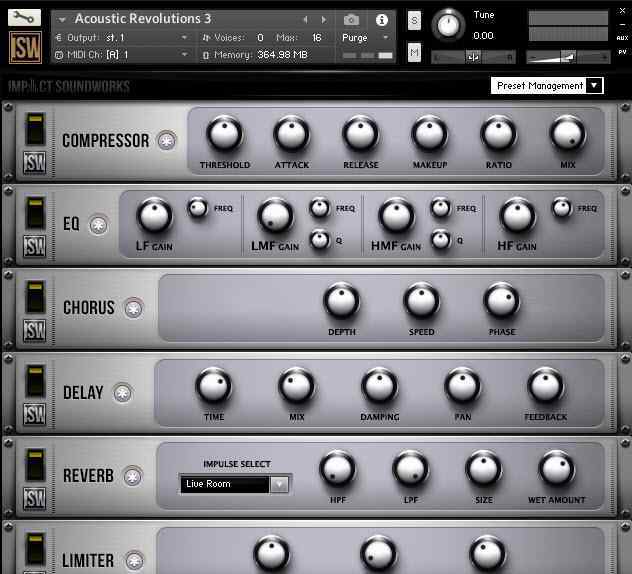Open the wrench instrument edit icon
632x574 pixels.
pyautogui.click(x=24, y=17)
